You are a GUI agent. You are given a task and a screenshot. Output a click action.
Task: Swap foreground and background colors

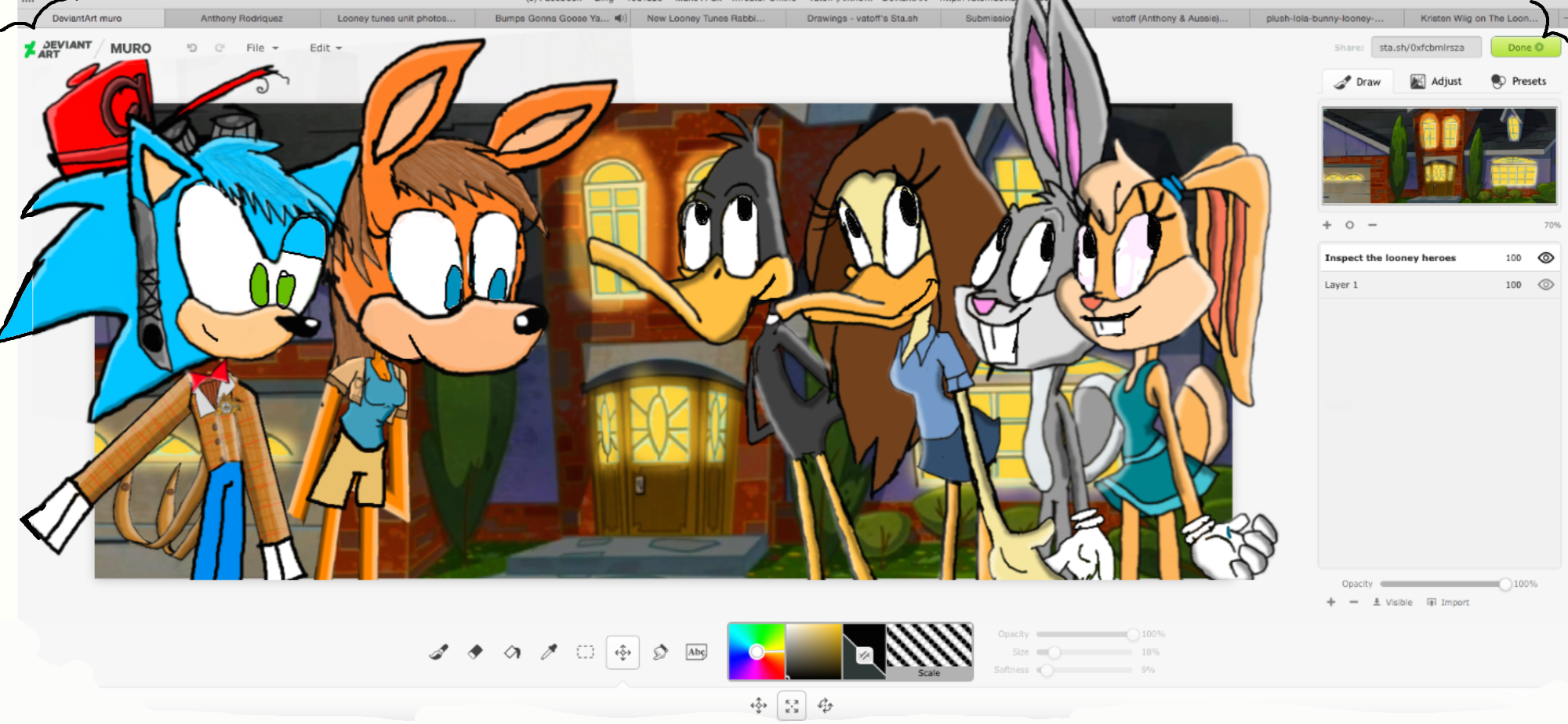[864, 656]
